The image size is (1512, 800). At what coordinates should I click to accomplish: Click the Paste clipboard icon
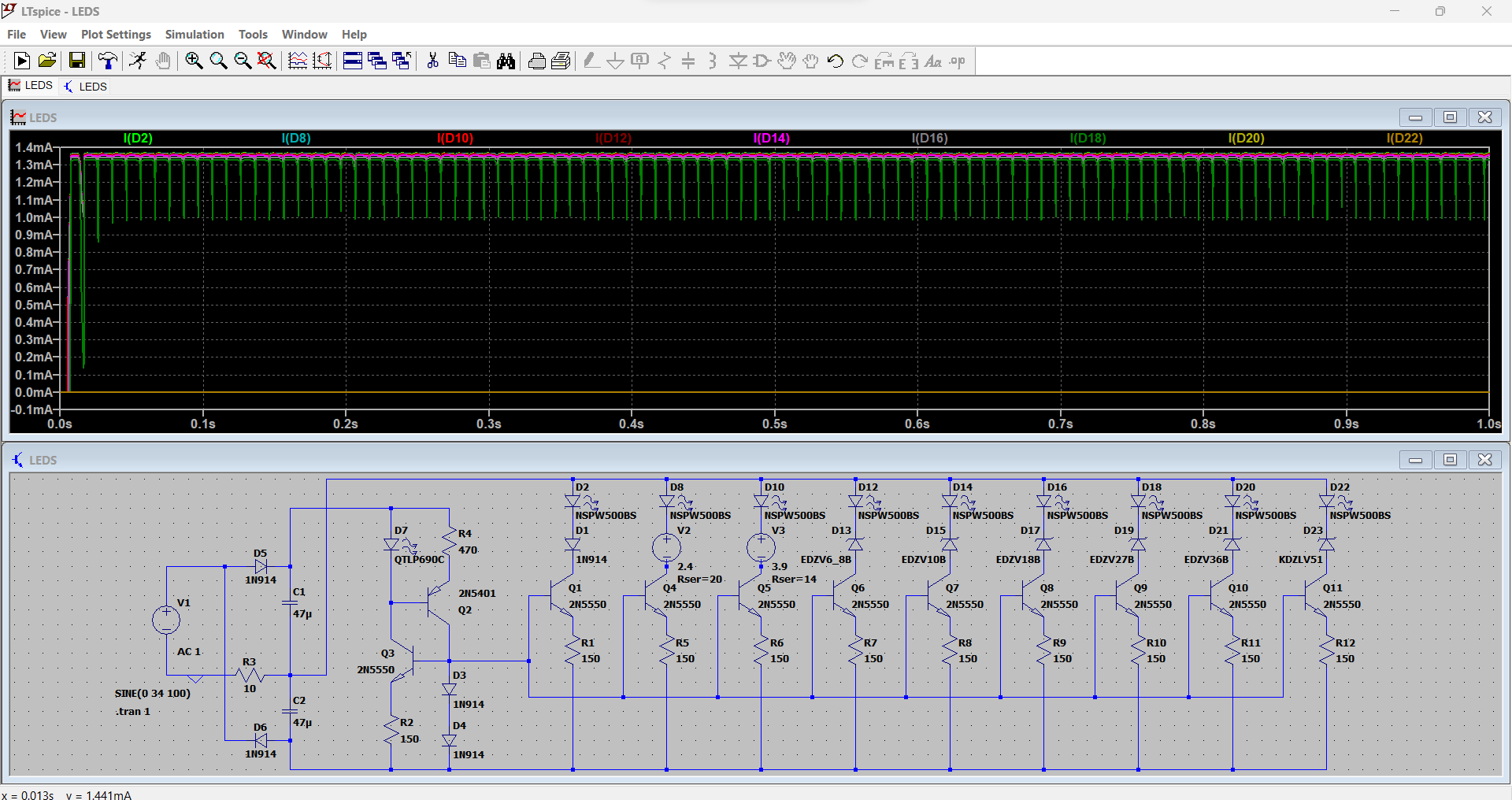pos(482,61)
